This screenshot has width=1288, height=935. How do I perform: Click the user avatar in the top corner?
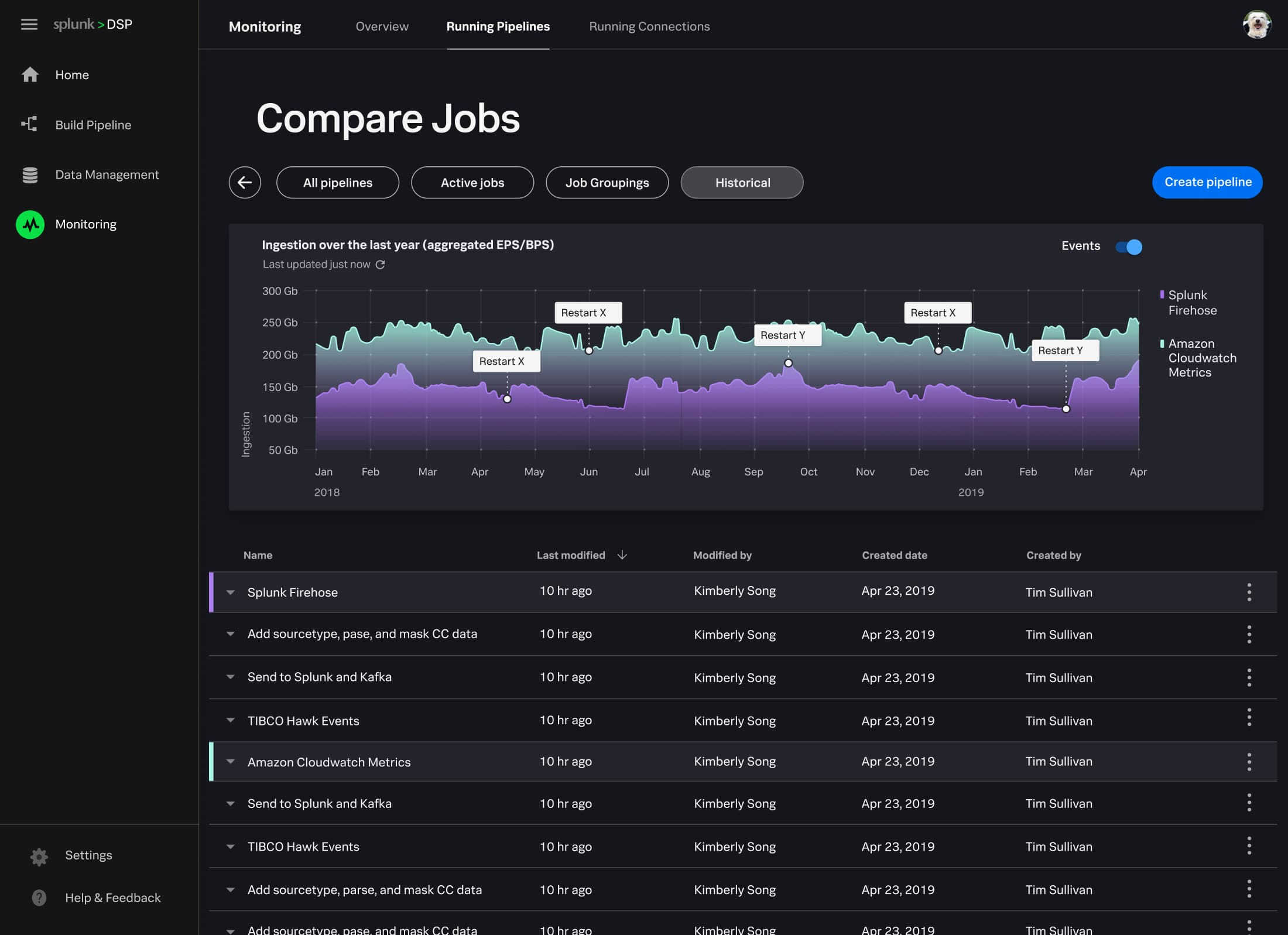click(x=1258, y=25)
